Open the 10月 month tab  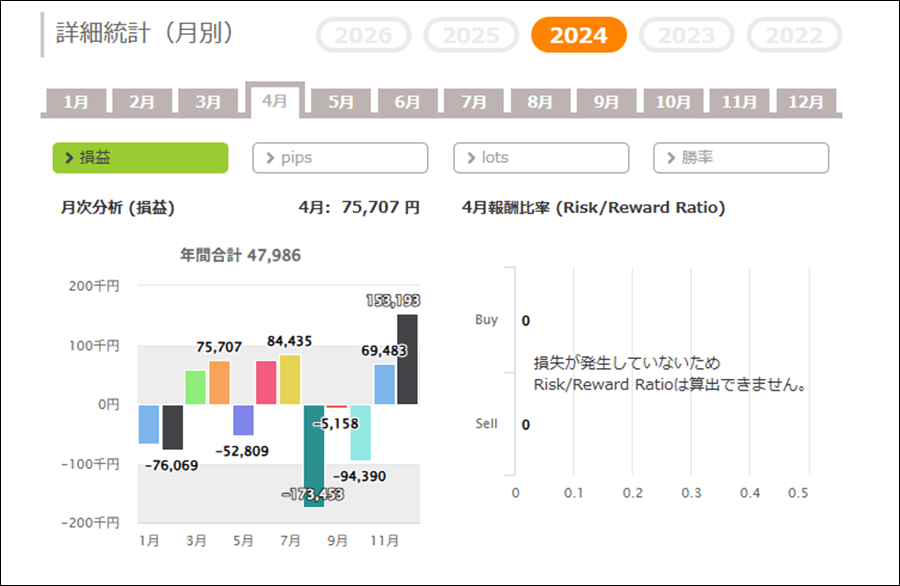tap(673, 102)
